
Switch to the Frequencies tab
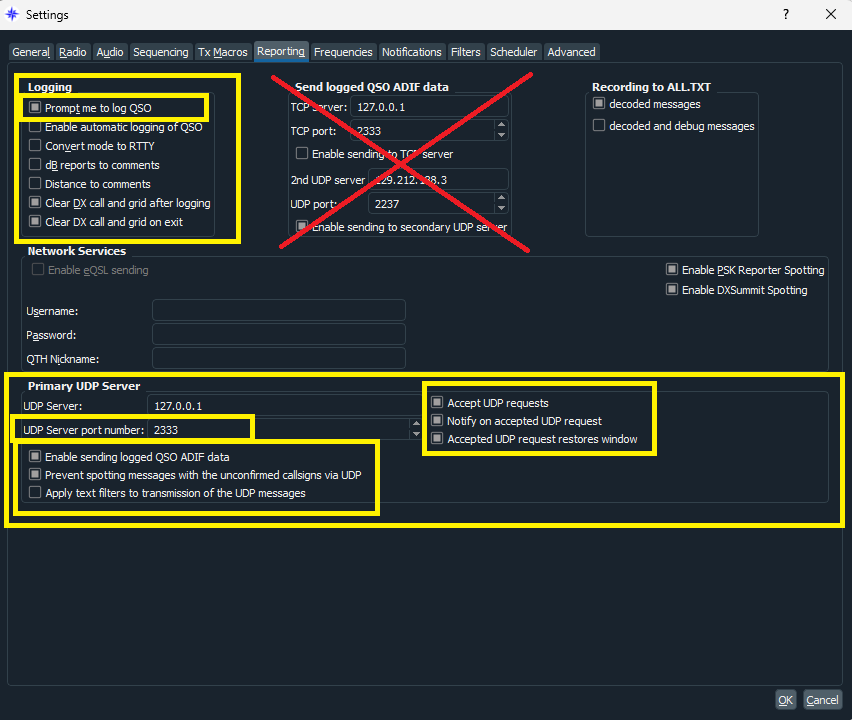343,52
